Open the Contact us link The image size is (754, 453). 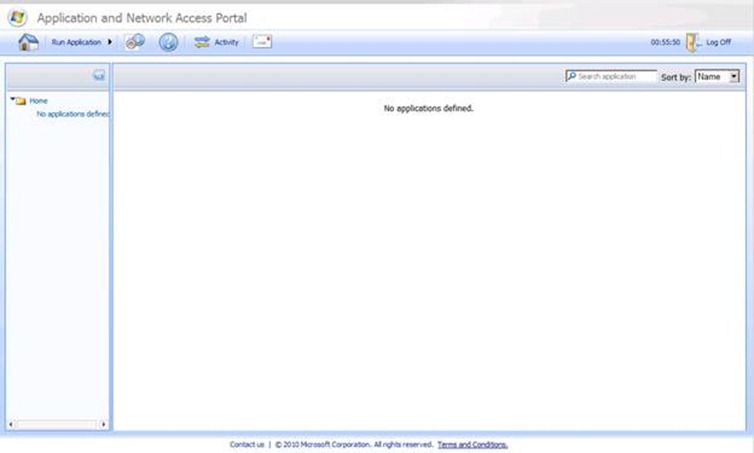[x=247, y=445]
